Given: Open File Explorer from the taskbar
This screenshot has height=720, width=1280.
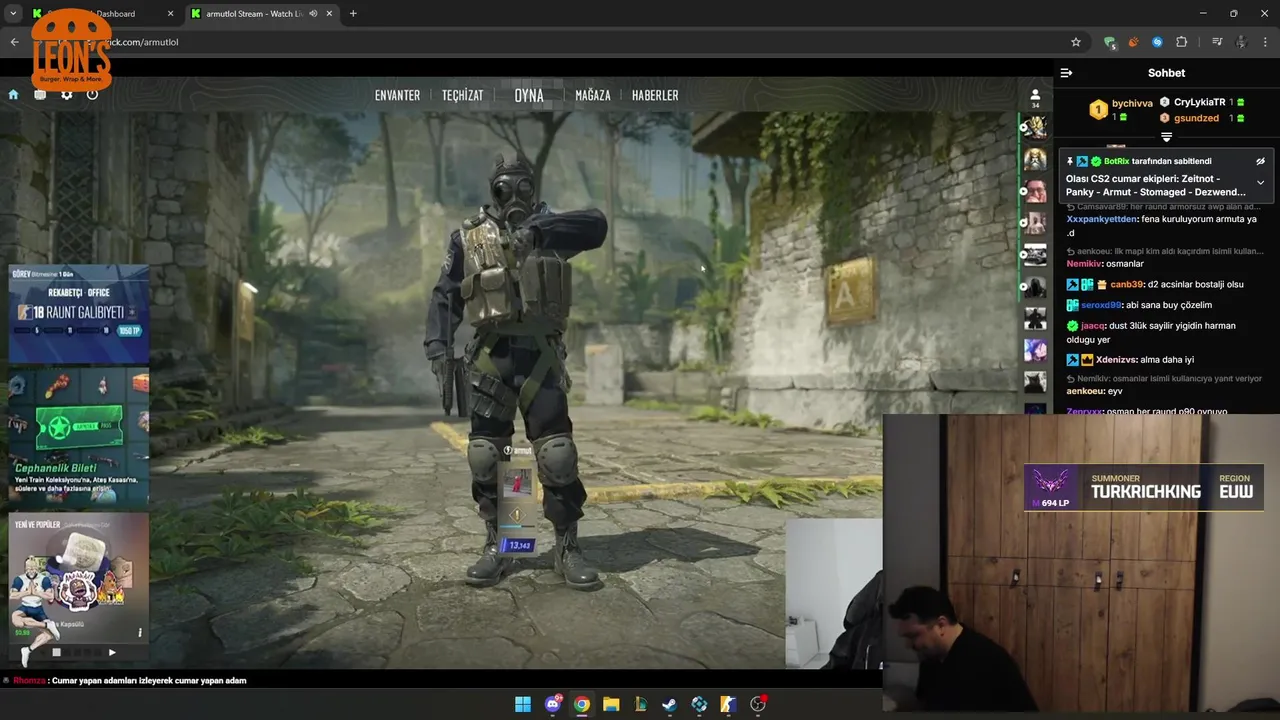Looking at the screenshot, I should click(611, 704).
